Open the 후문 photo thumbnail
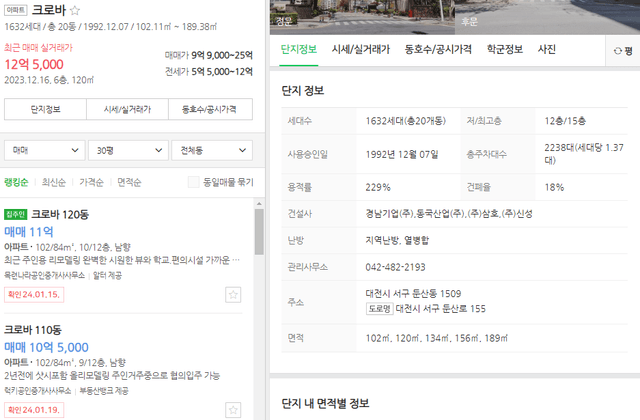 [x=547, y=17]
